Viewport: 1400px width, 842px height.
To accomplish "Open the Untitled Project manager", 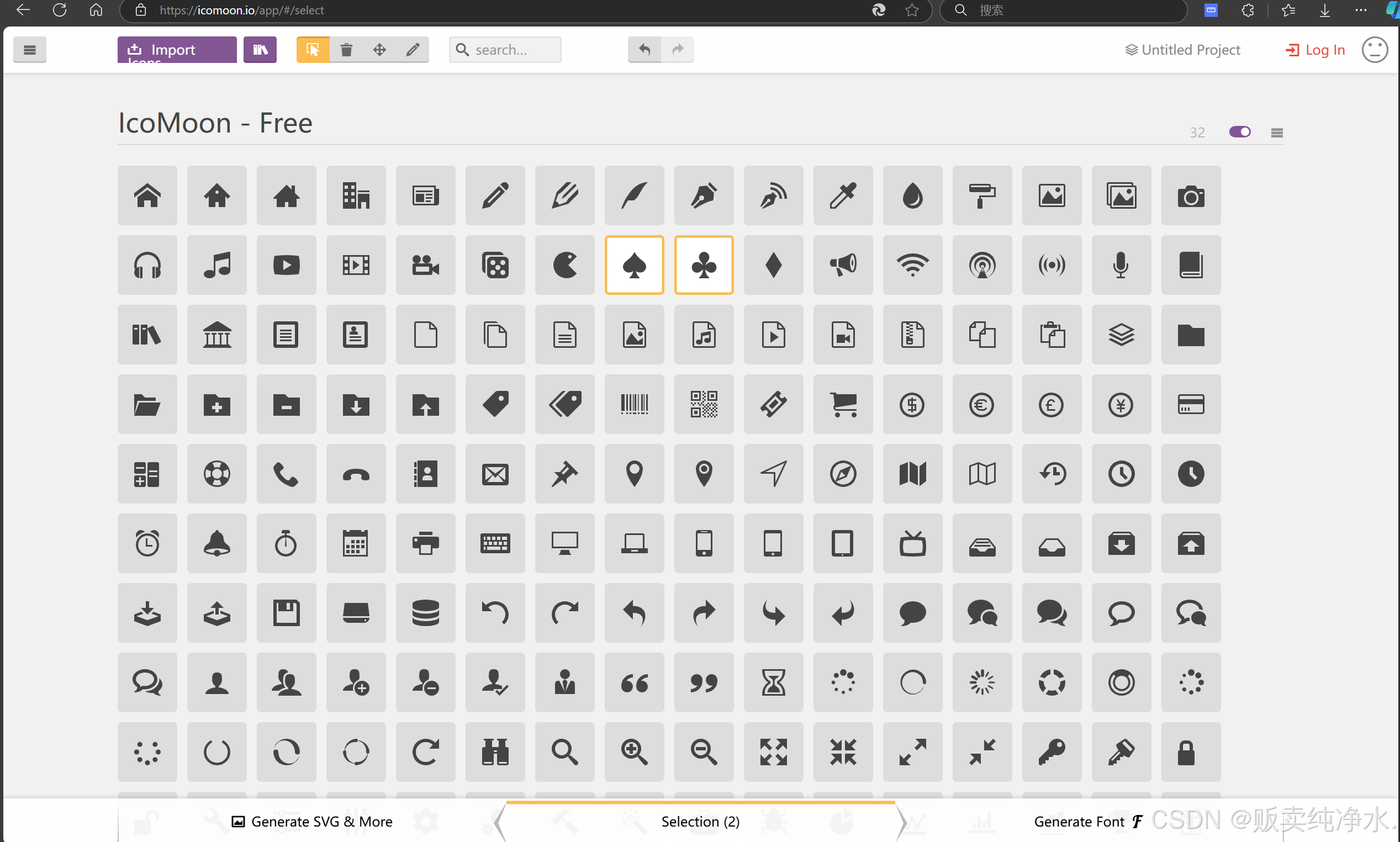I will 1182,50.
